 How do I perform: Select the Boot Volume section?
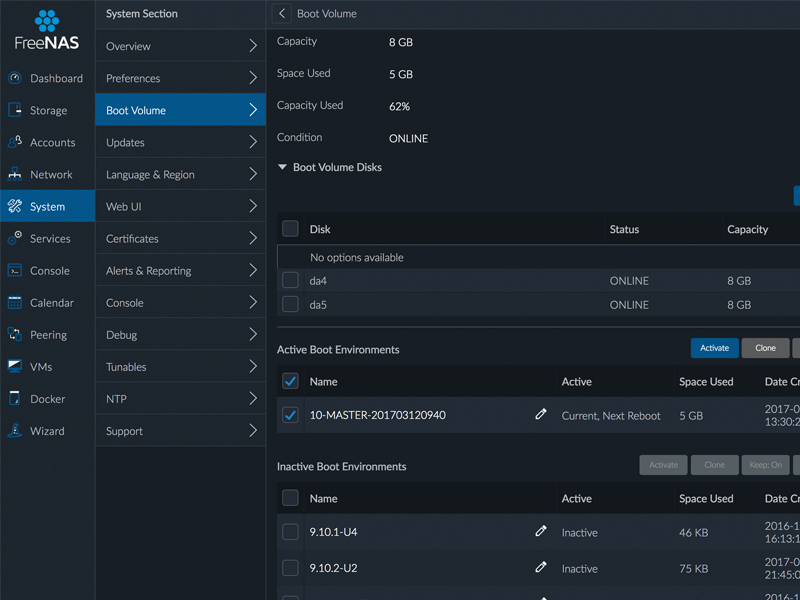point(181,110)
